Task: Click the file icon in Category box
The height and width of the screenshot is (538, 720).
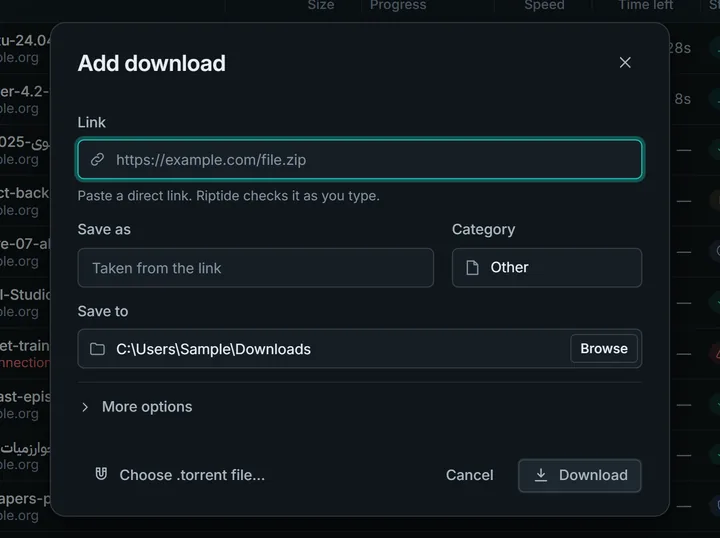Action: (472, 267)
